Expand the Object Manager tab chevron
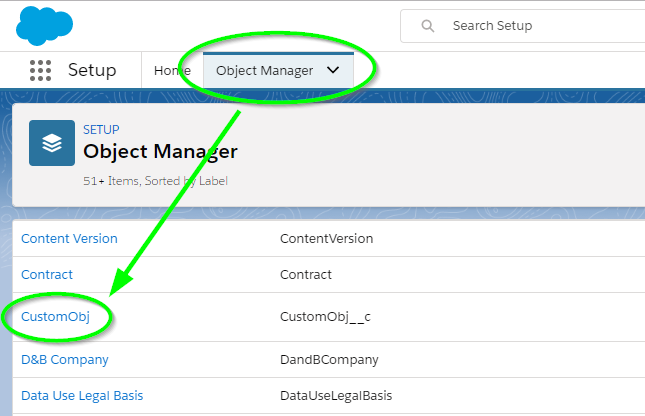Viewport: 645px width, 416px height. pyautogui.click(x=333, y=70)
